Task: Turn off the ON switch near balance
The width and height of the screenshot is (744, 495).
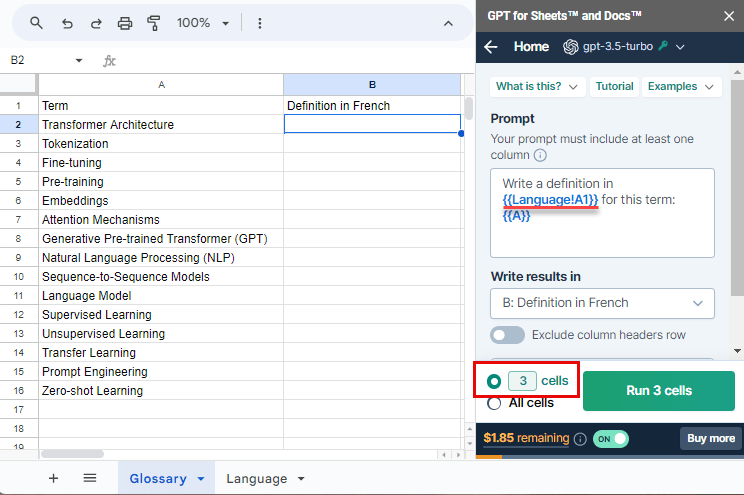Action: click(611, 439)
